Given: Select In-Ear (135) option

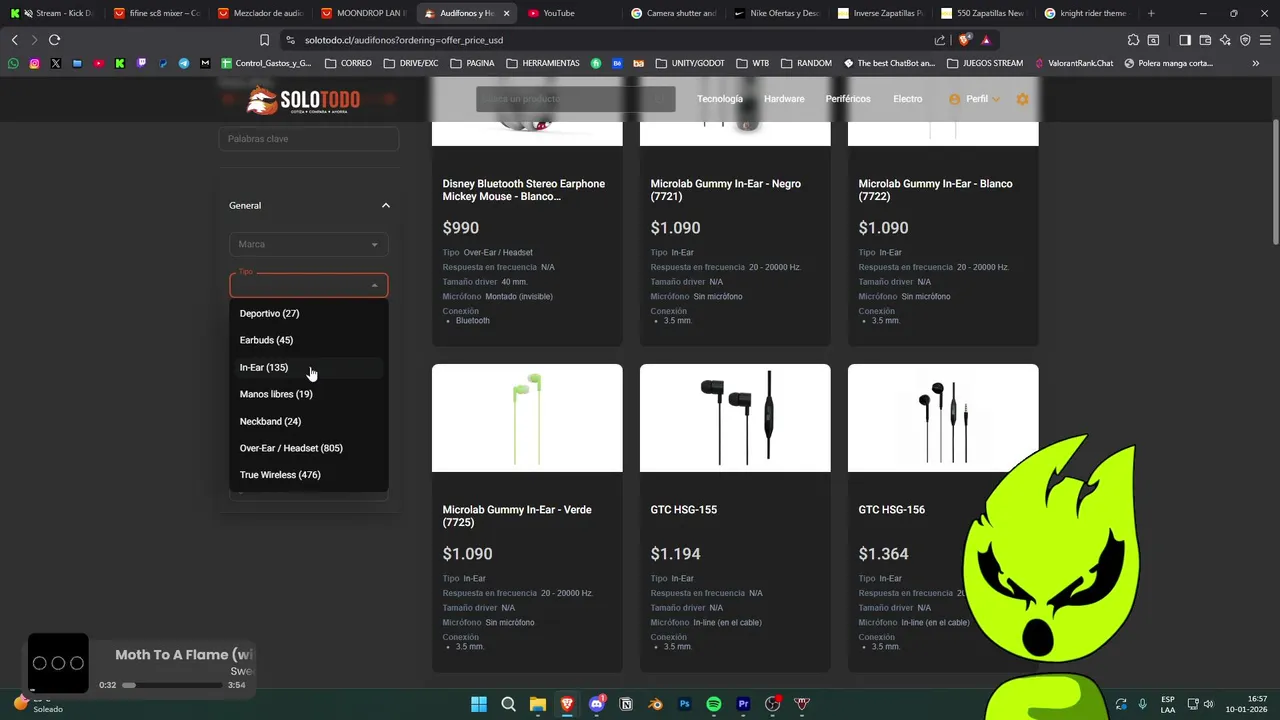Looking at the screenshot, I should pos(308,367).
